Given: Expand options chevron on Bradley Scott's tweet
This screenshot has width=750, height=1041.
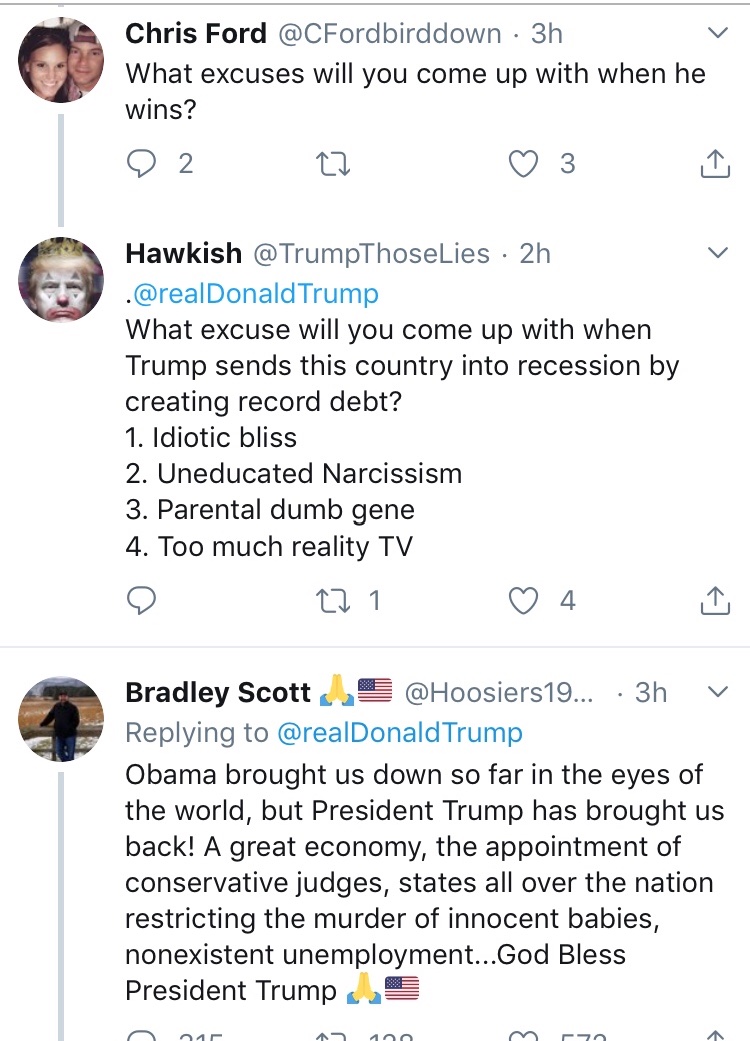Looking at the screenshot, I should (718, 692).
